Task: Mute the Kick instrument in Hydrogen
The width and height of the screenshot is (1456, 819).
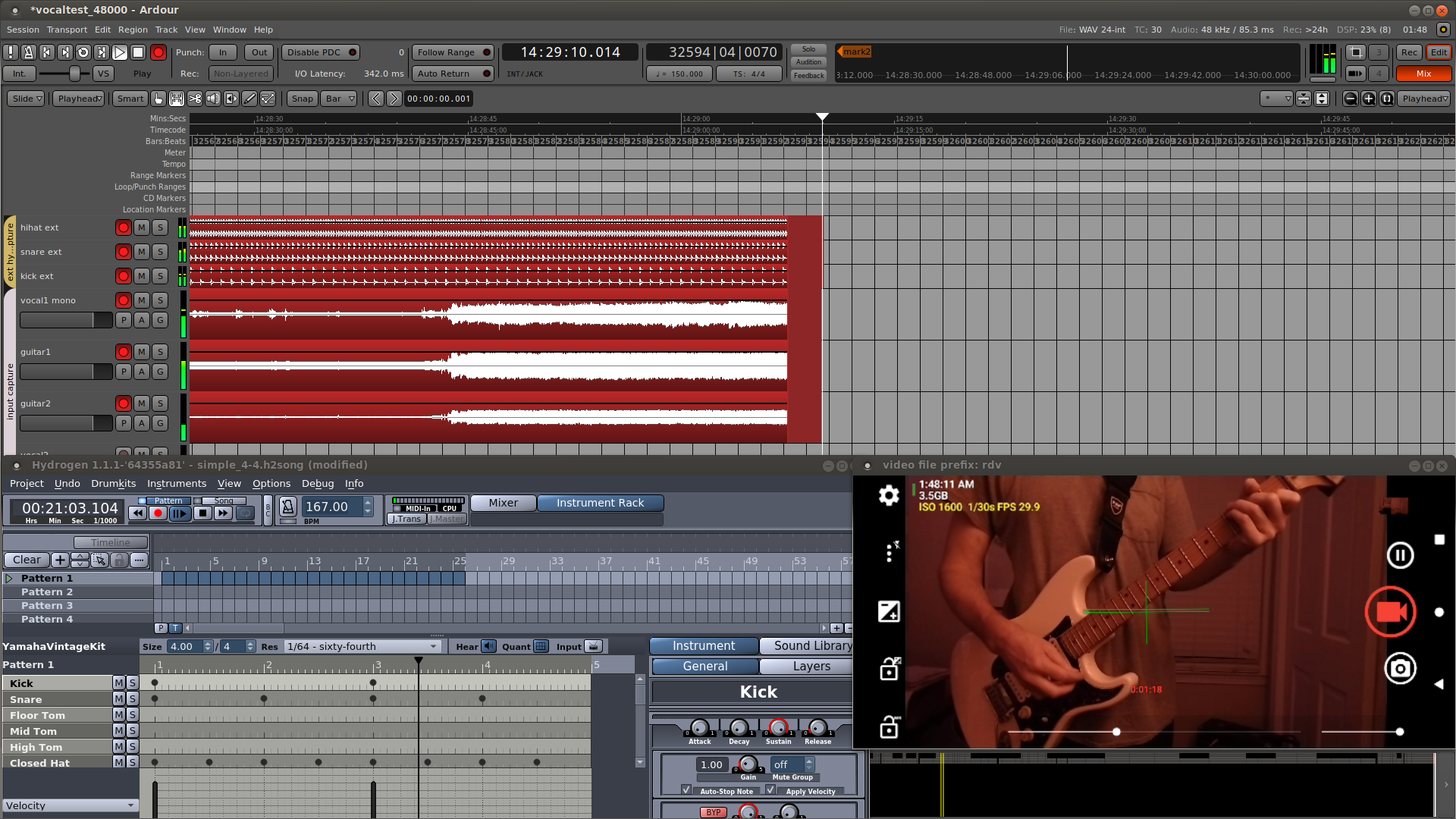Action: pyautogui.click(x=119, y=683)
